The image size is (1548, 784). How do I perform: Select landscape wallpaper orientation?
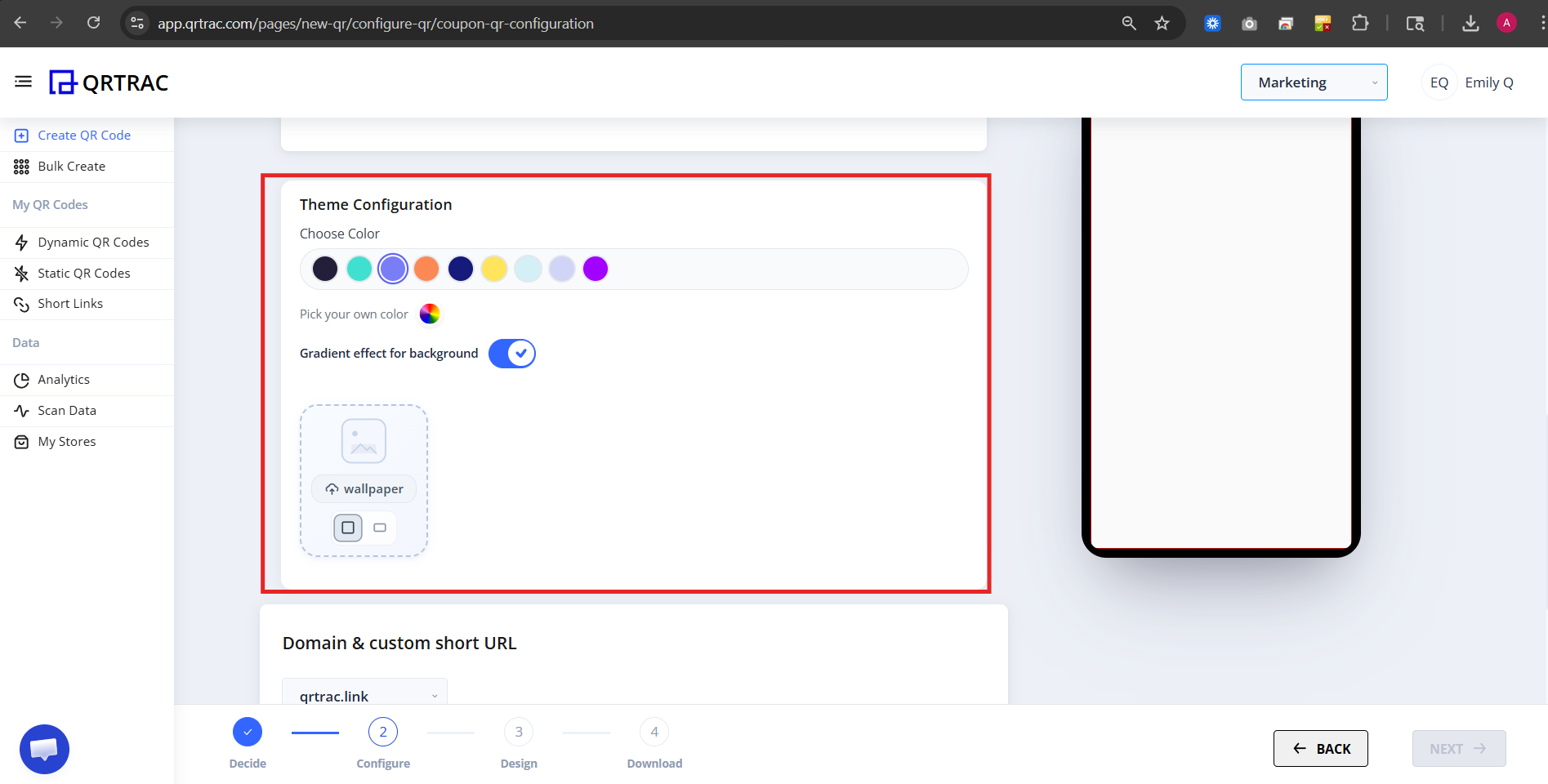click(378, 528)
